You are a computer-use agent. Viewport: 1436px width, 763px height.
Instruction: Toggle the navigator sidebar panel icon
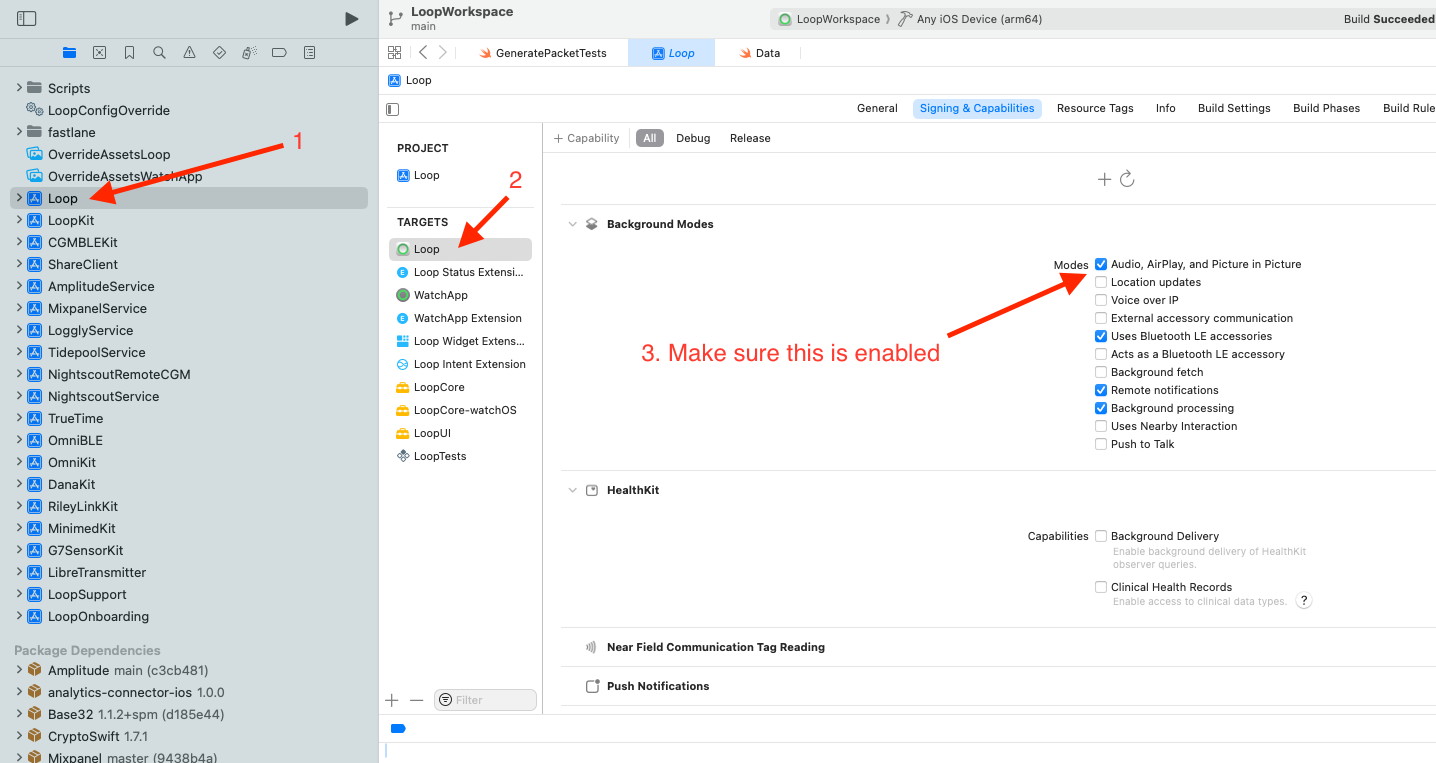(x=27, y=19)
